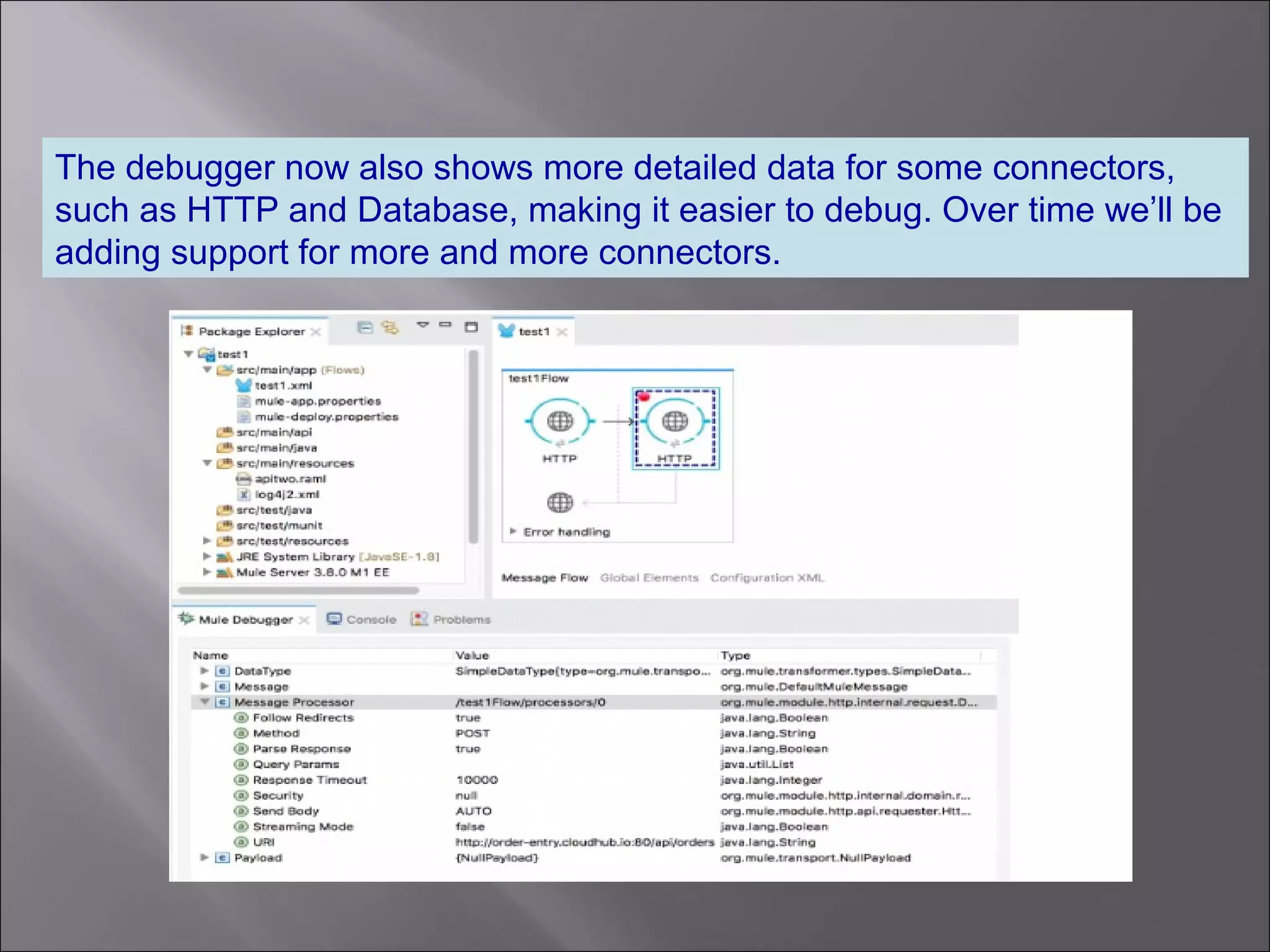Image resolution: width=1270 pixels, height=952 pixels.
Task: Select the Response Timeout attribute row
Action: (593, 780)
